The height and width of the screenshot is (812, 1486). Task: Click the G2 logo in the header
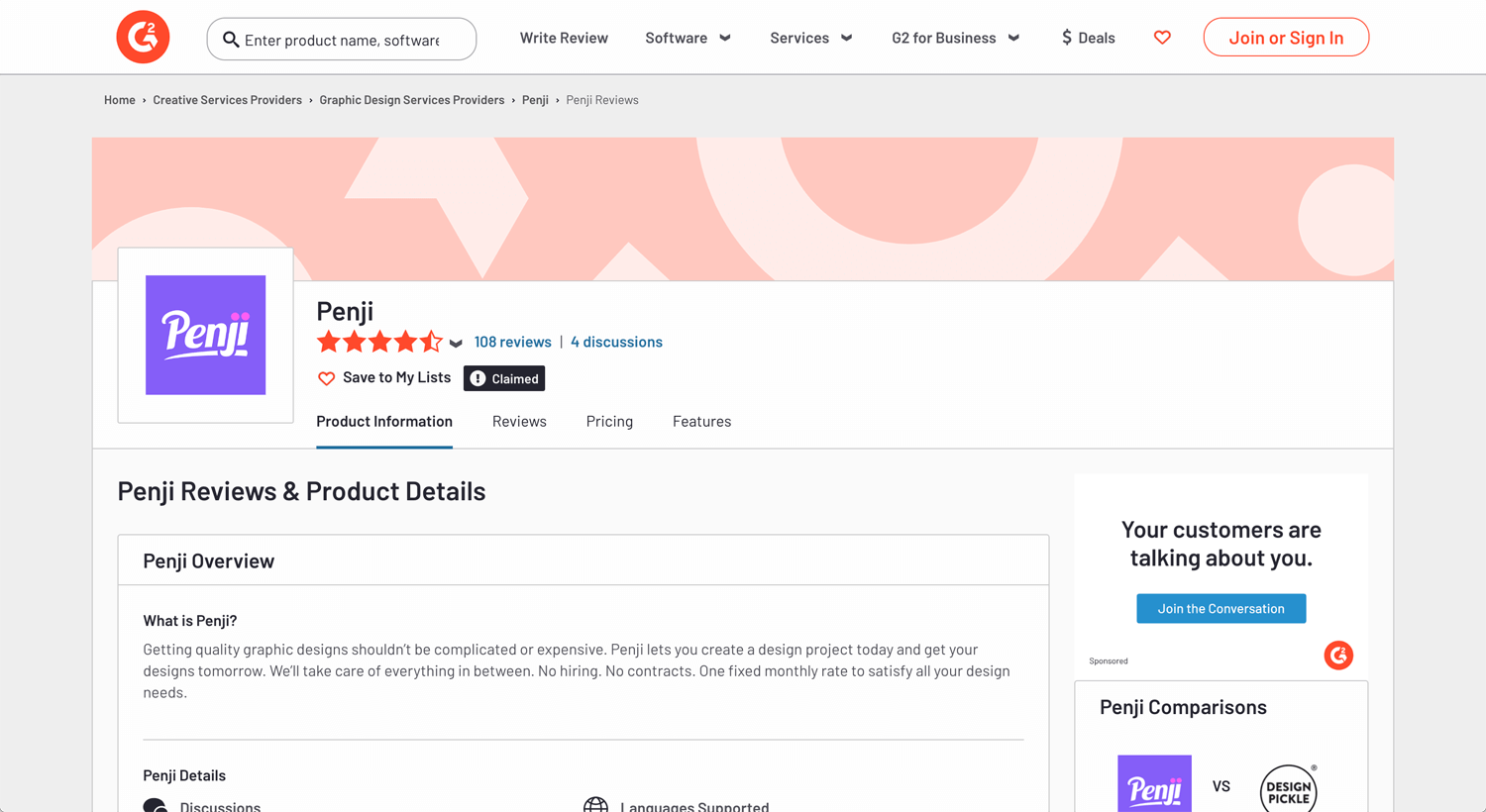143,38
